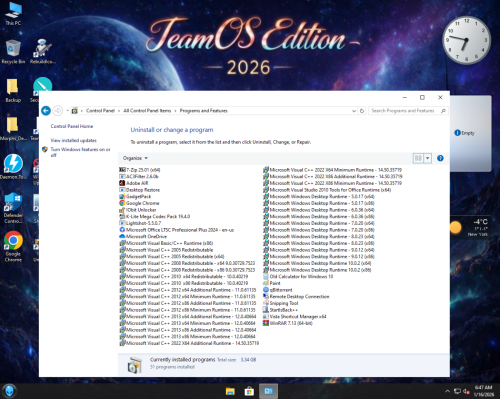Click the weather gadget showing -4°C
Image resolution: width=500 pixels, height=399 pixels.
click(x=470, y=227)
